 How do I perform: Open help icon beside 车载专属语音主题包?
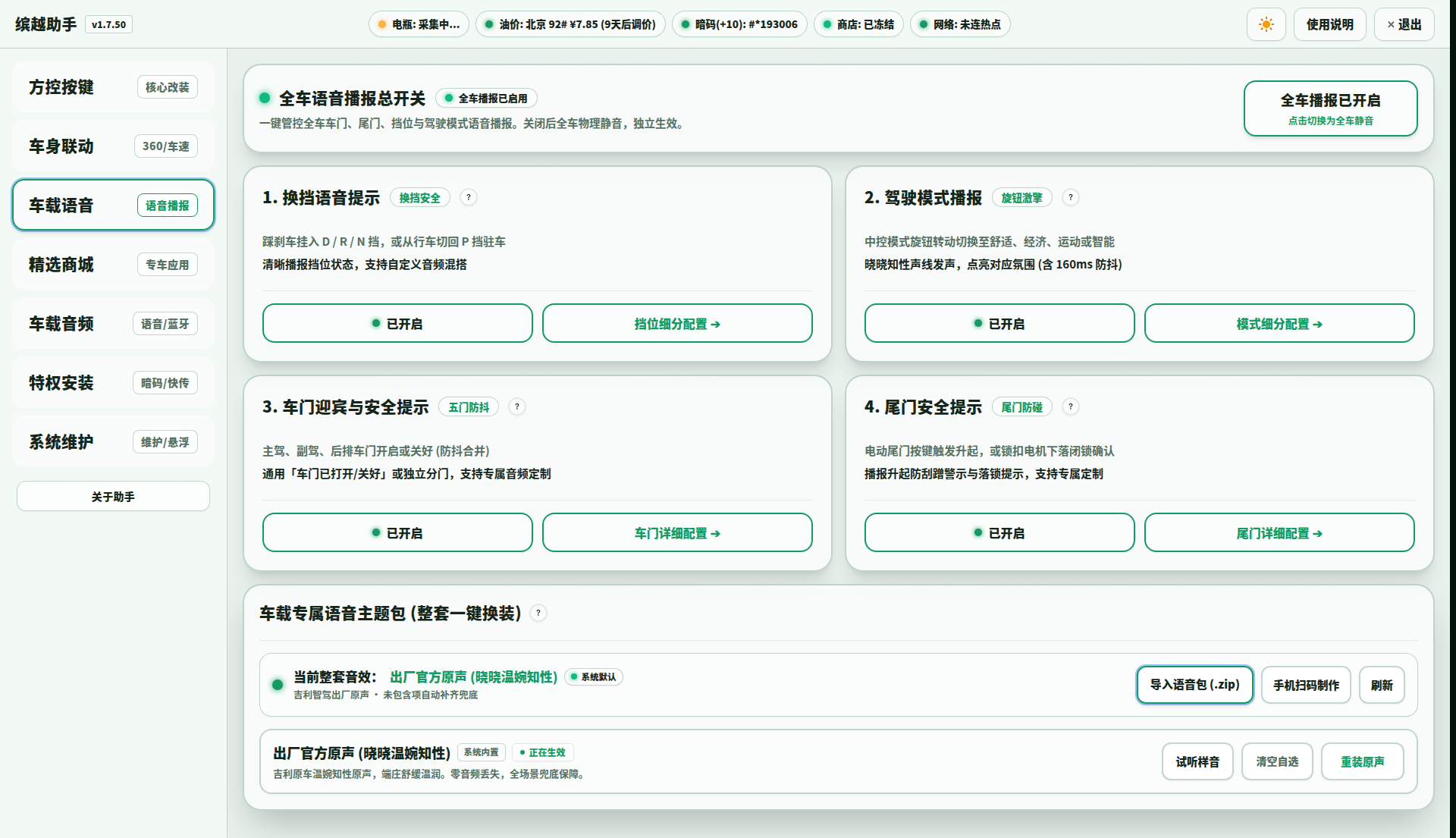click(538, 613)
